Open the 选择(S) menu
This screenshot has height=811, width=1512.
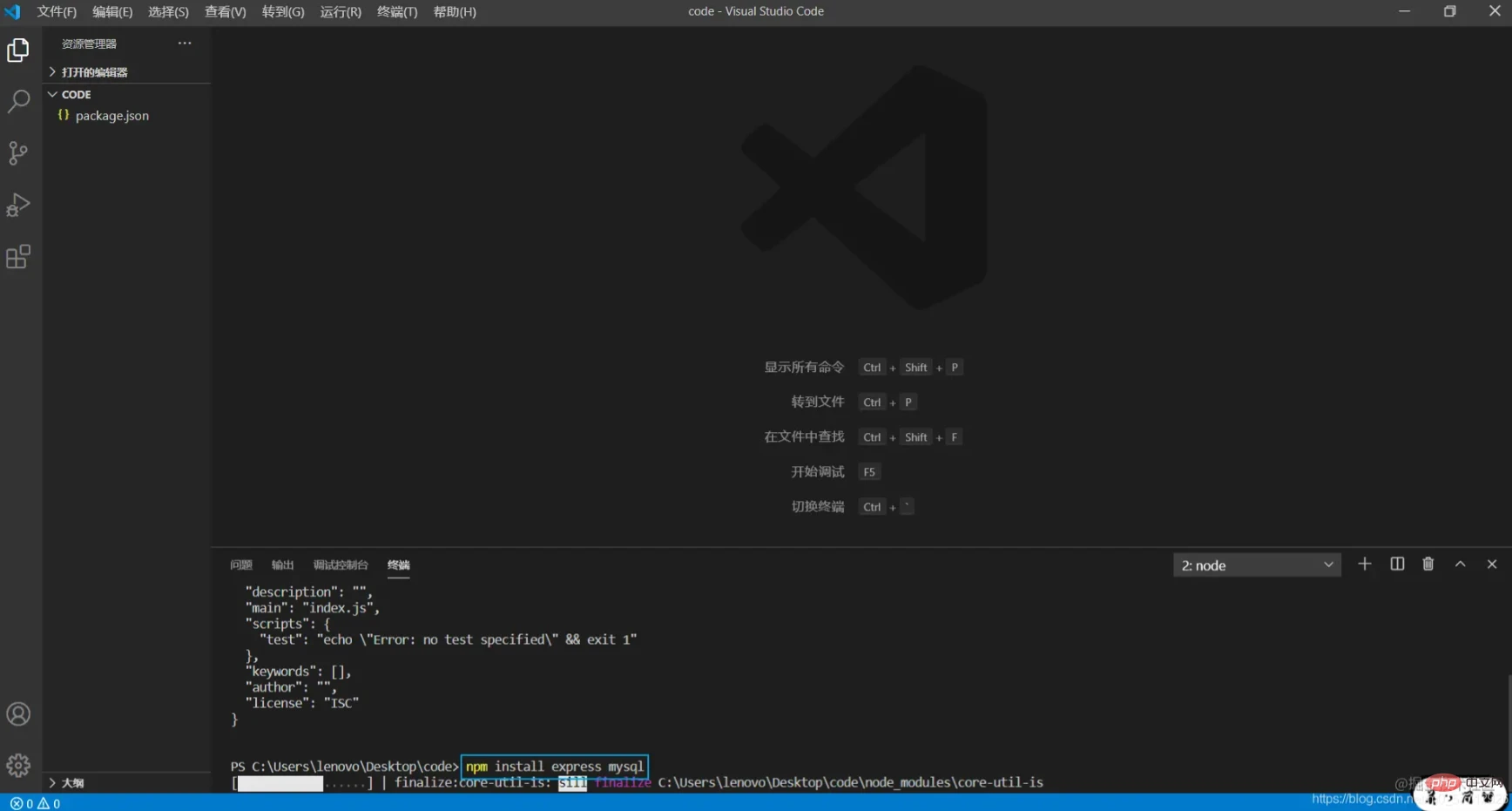click(x=168, y=12)
